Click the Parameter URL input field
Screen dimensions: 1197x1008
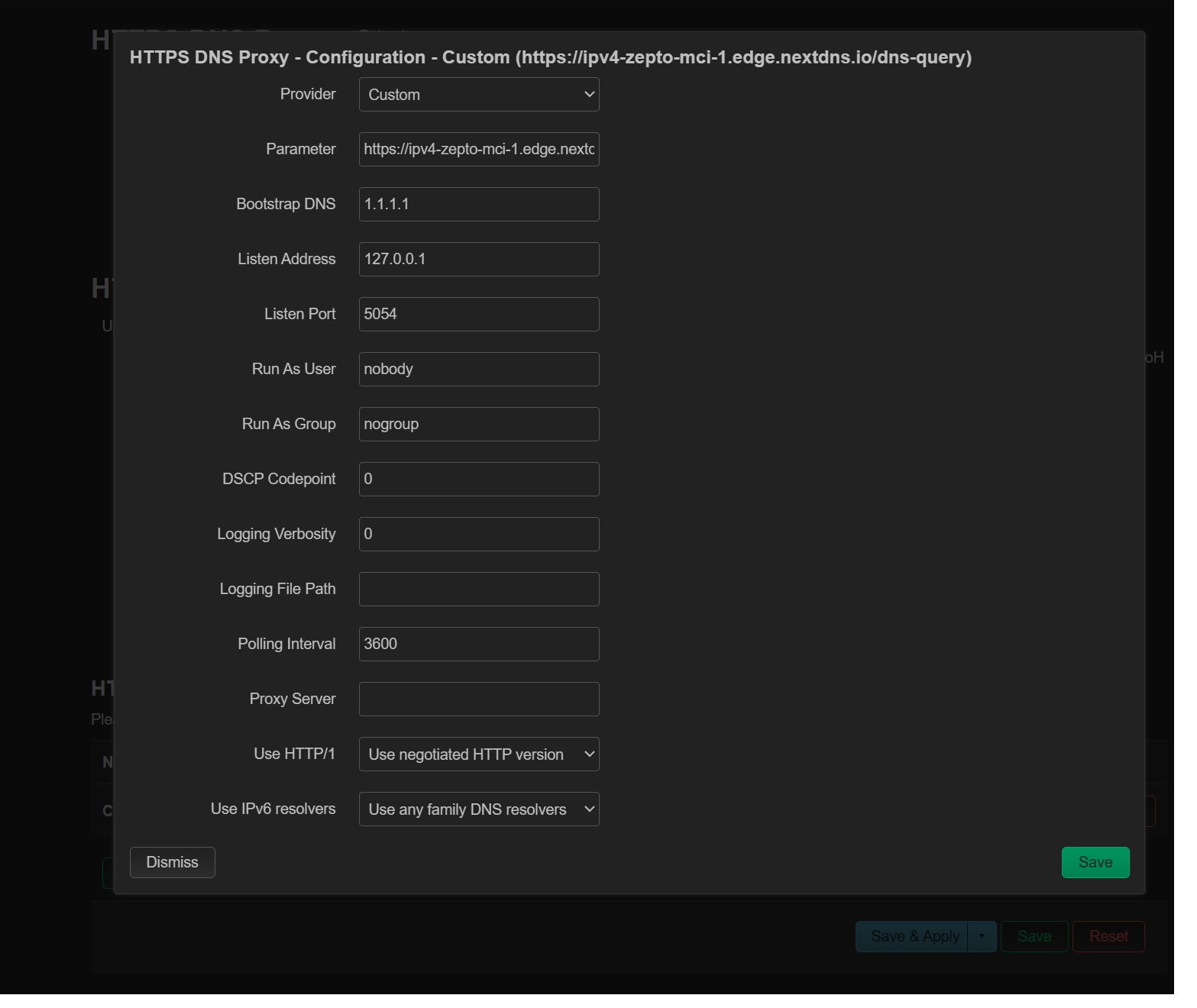tap(479, 150)
